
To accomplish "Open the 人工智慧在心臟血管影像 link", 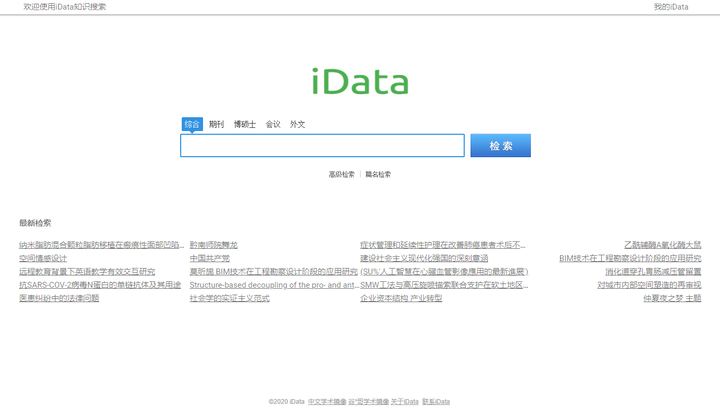I will pos(444,272).
